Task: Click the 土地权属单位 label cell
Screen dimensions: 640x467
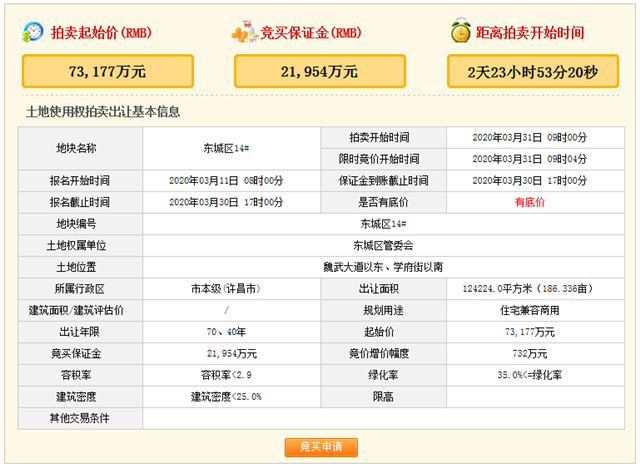Action: (80, 246)
